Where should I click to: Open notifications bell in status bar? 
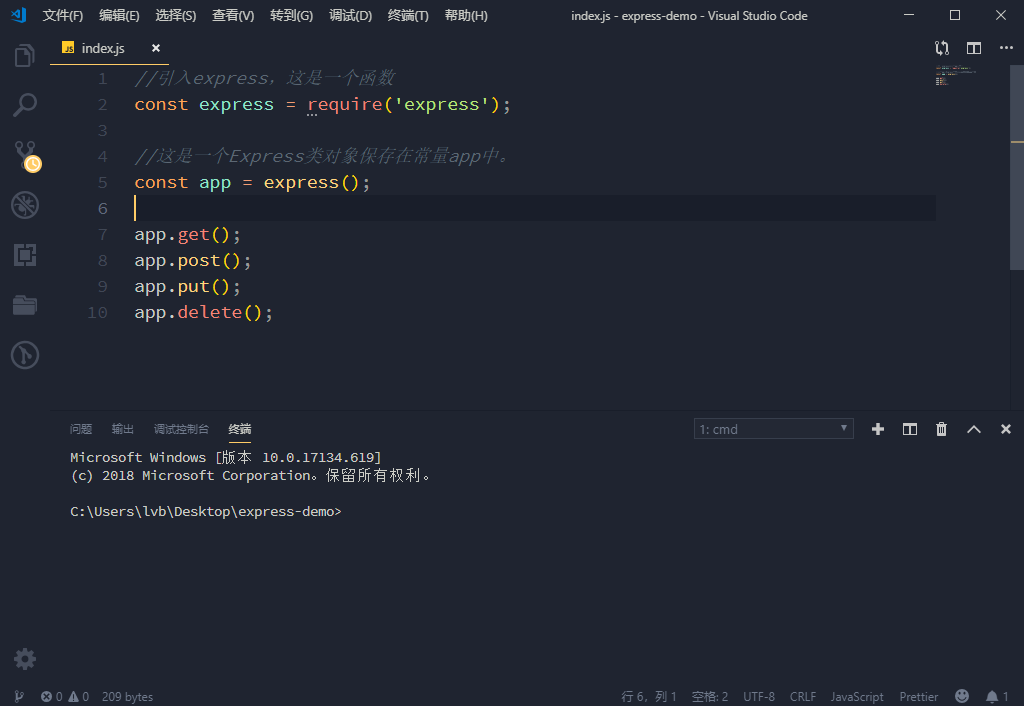pos(997,697)
